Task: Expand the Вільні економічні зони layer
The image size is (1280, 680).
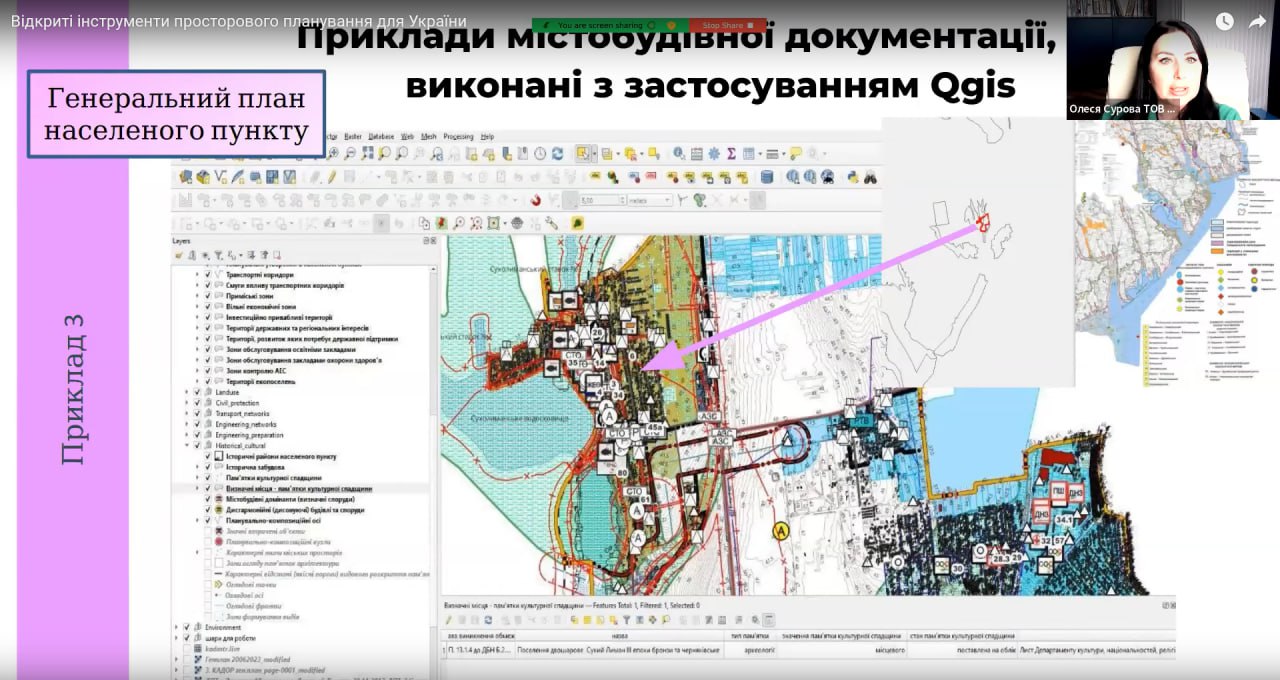Action: click(x=198, y=306)
